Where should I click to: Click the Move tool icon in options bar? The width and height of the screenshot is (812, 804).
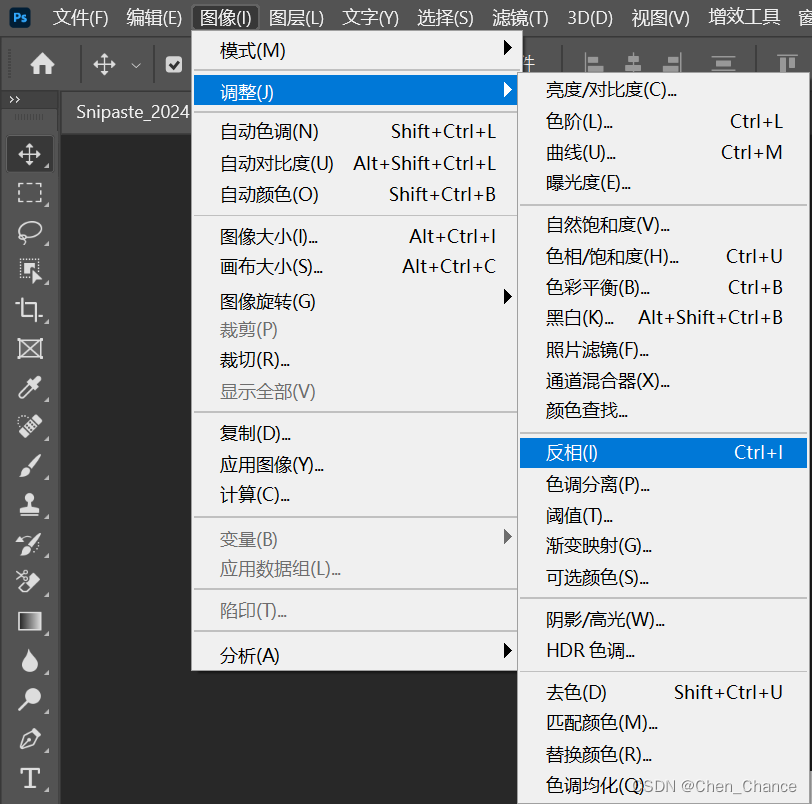[x=104, y=65]
